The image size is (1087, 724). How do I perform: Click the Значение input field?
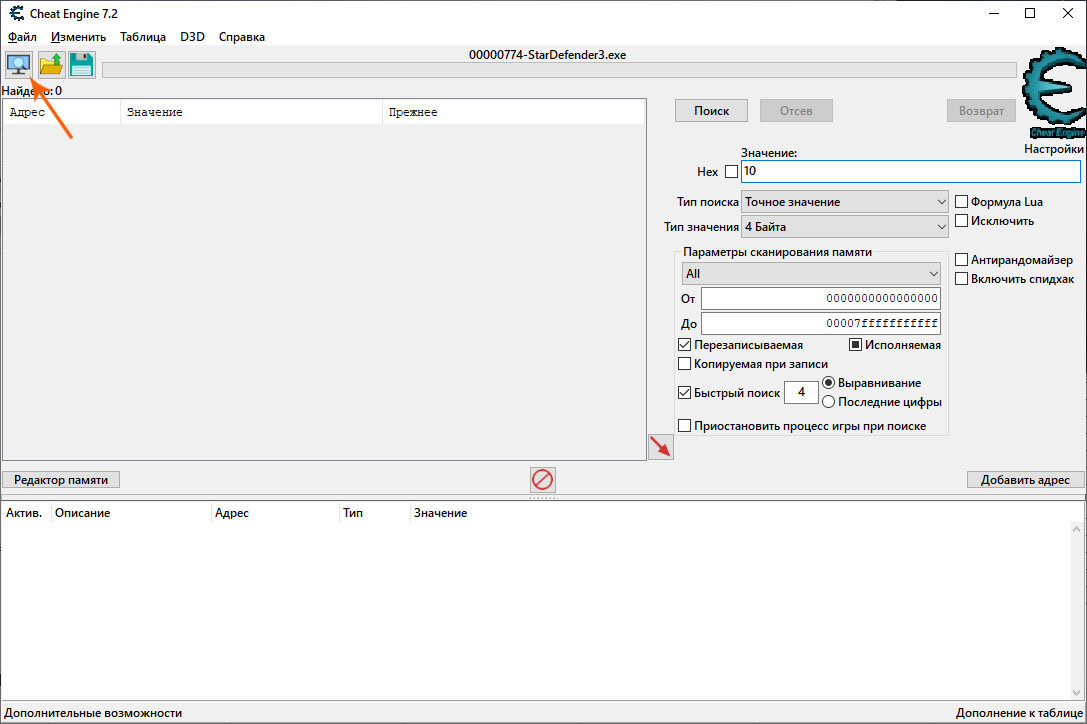tap(910, 171)
